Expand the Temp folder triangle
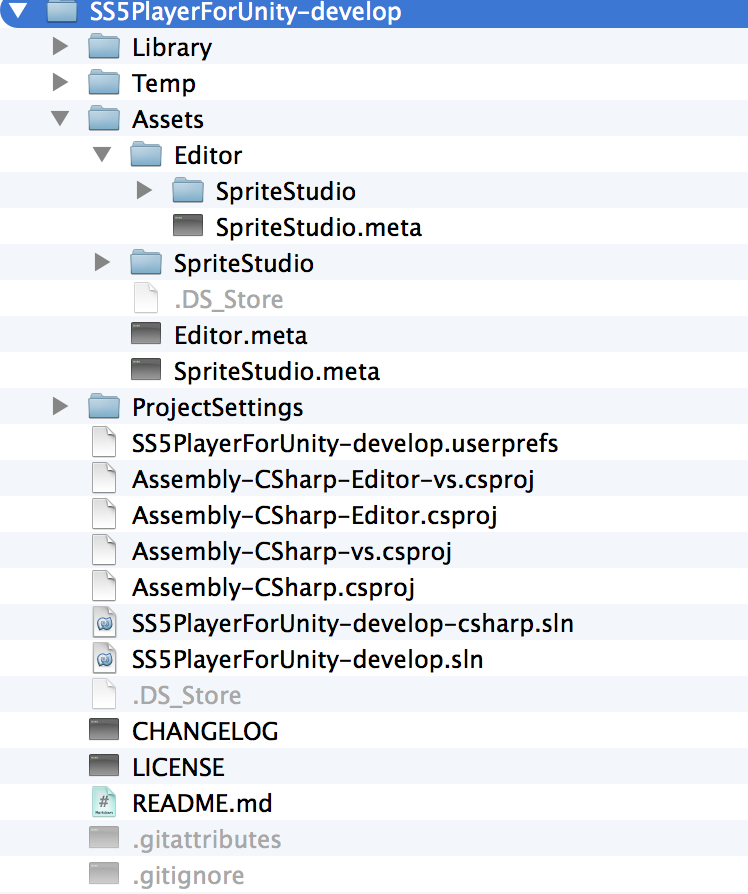Image resolution: width=748 pixels, height=894 pixels. [60, 82]
